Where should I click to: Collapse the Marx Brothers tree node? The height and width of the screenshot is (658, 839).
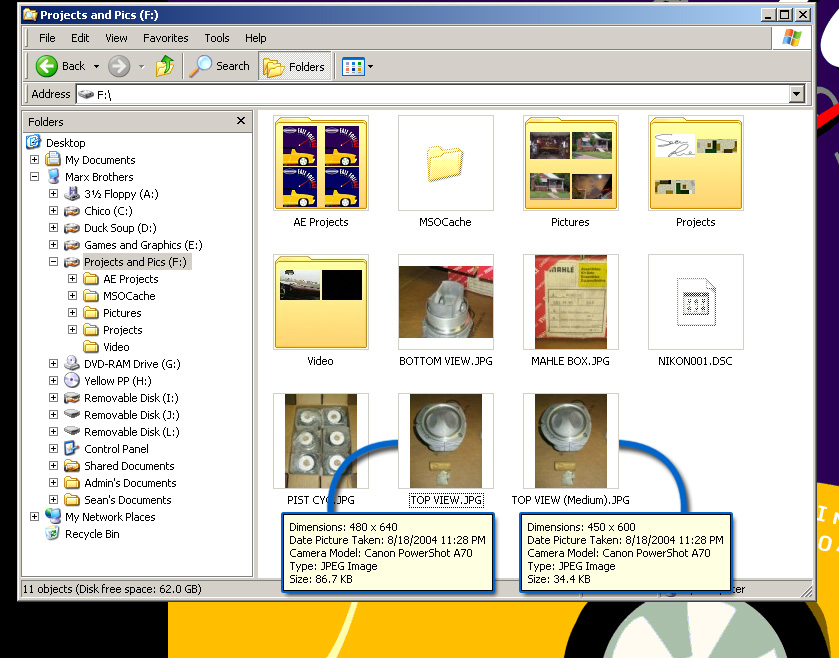[34, 177]
